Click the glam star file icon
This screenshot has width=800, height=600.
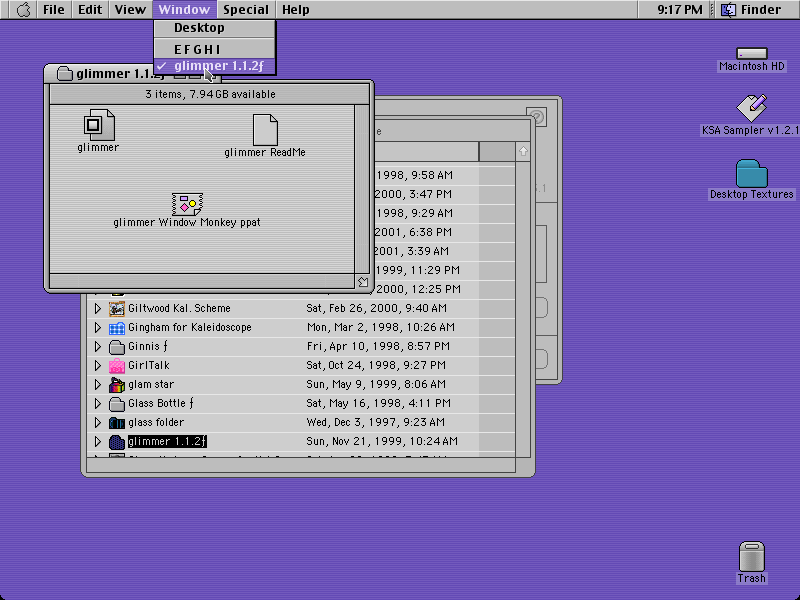(x=117, y=385)
